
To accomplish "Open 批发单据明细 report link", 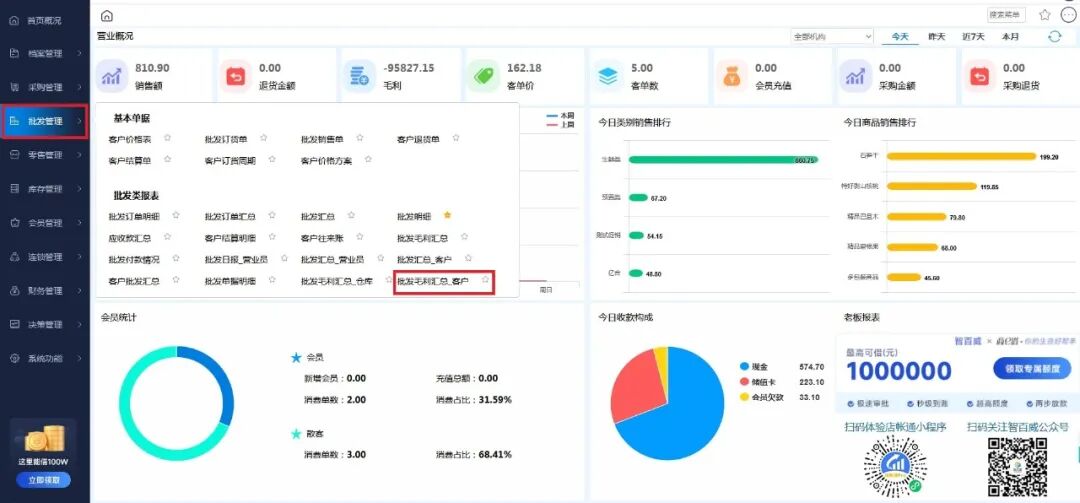I will (x=230, y=281).
